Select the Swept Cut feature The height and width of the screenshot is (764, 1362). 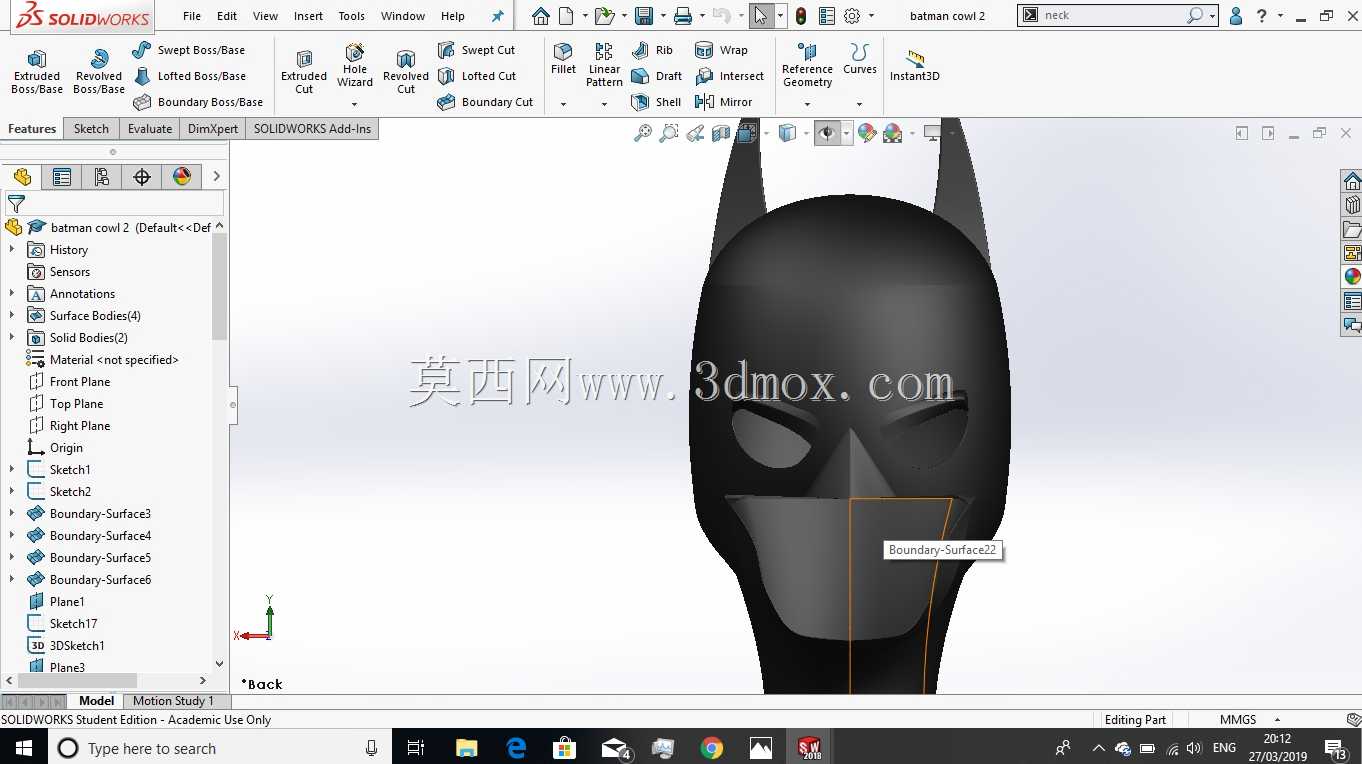[x=476, y=50]
